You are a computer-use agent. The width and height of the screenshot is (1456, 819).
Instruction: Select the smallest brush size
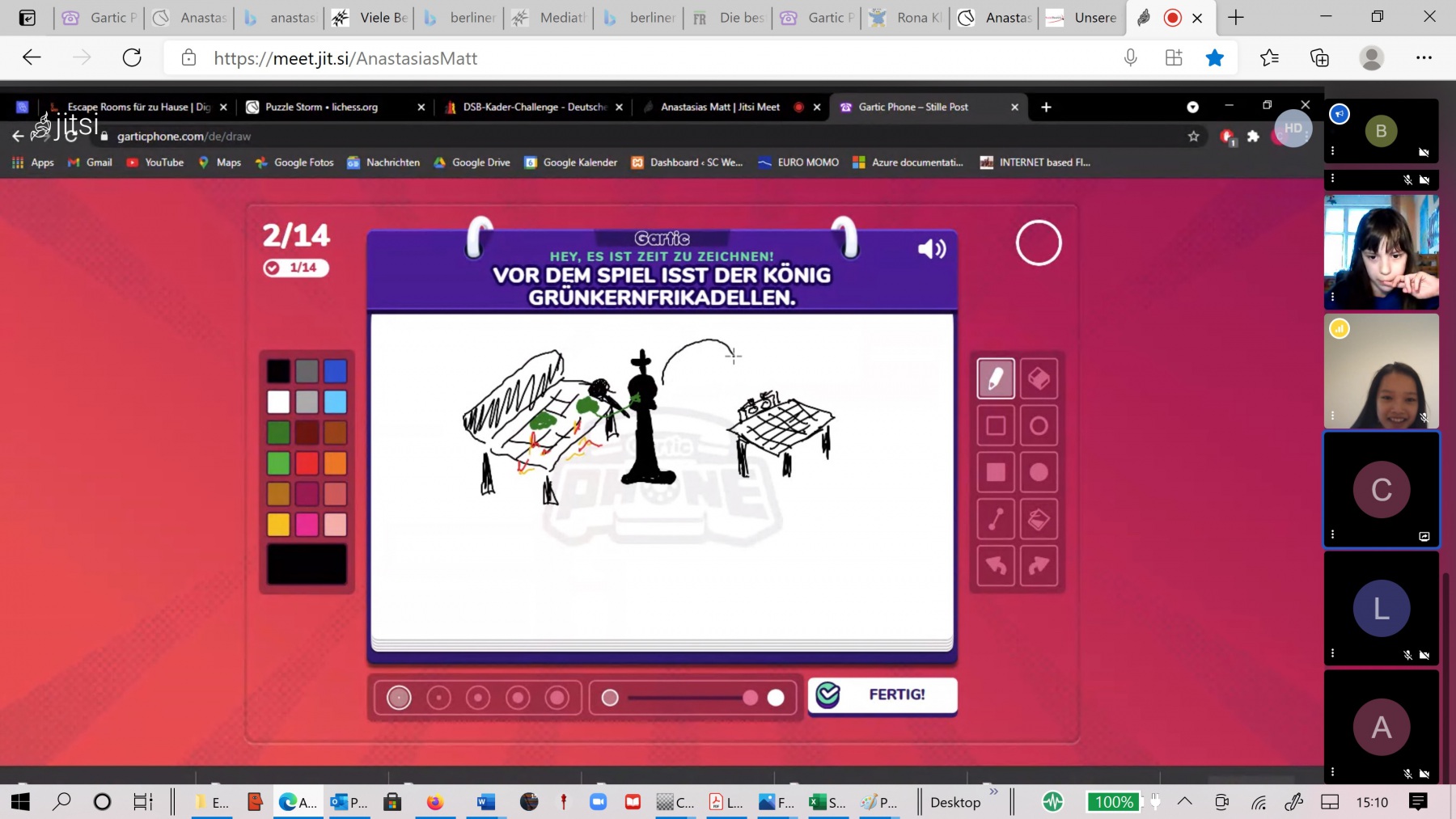coord(399,698)
